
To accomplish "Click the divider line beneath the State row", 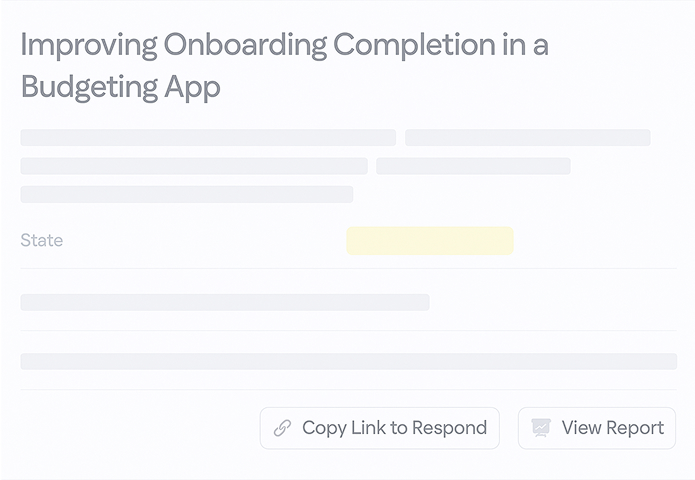I will (x=349, y=268).
